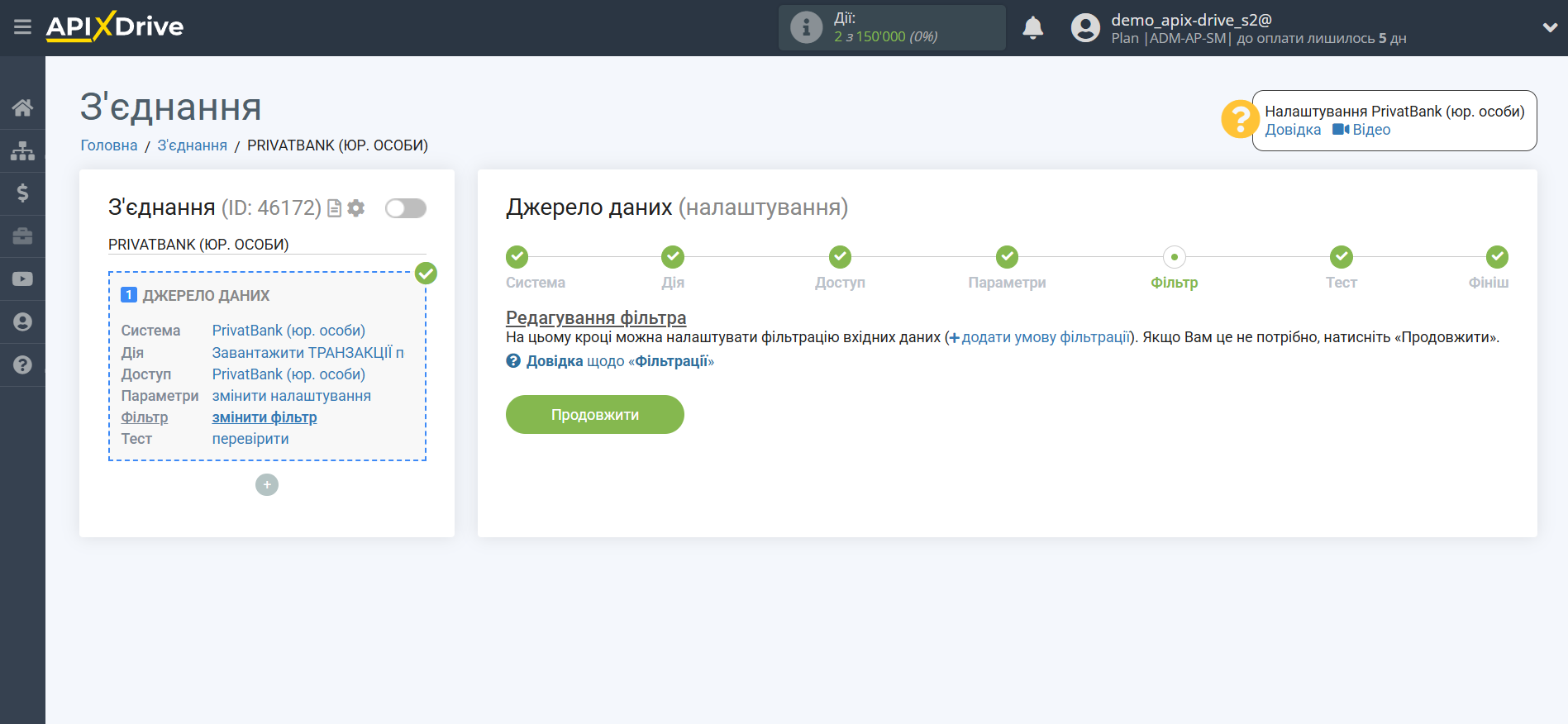Open the hamburger menu in the header

tap(22, 27)
